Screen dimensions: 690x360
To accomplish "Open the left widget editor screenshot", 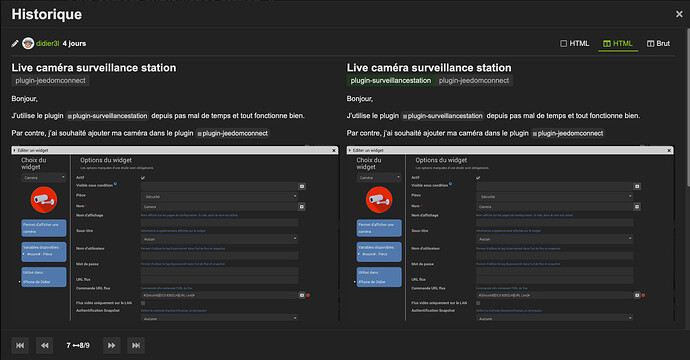I will (x=175, y=233).
